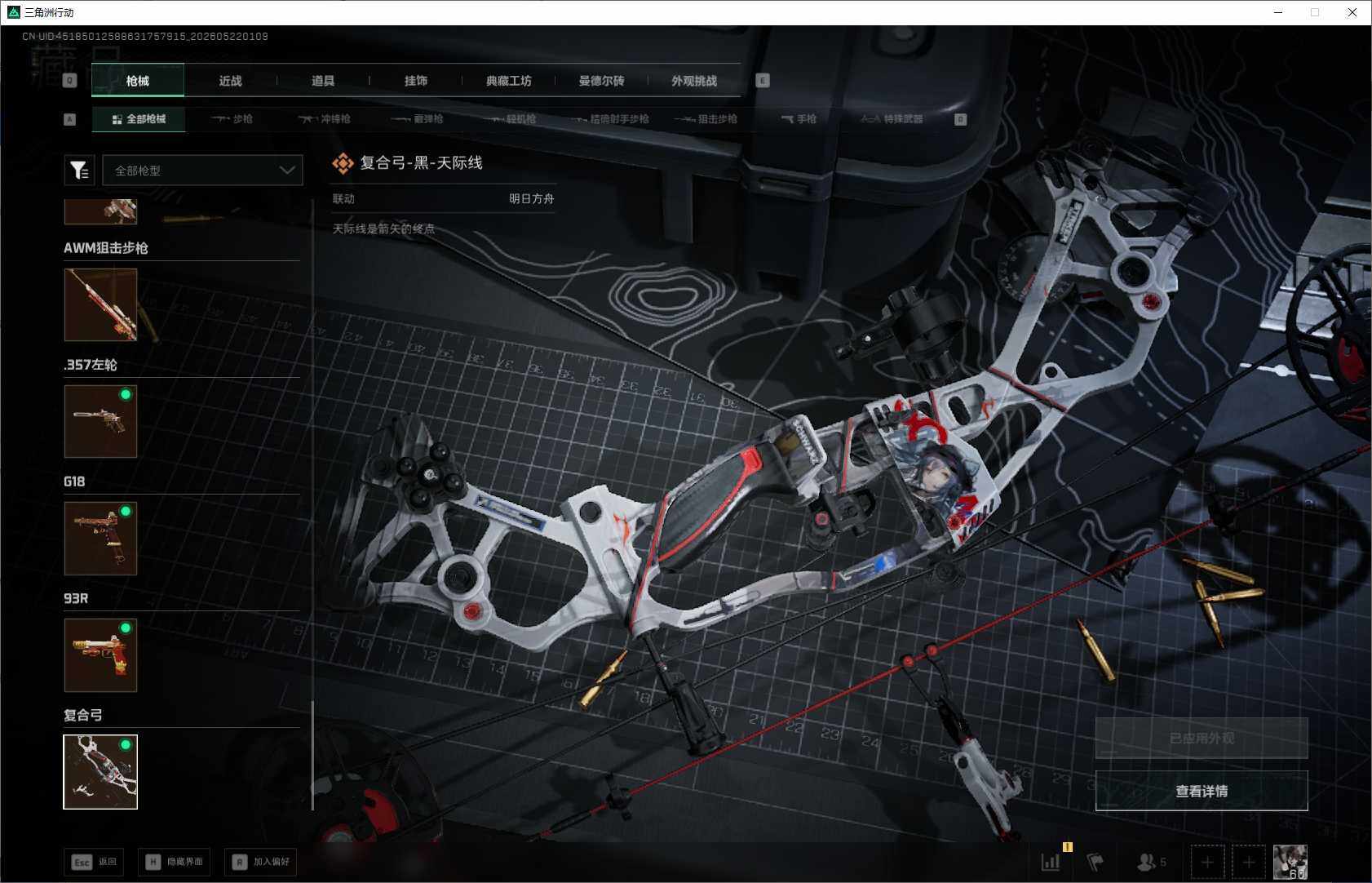Click the weapon list vertical scrollbar

click(x=312, y=756)
